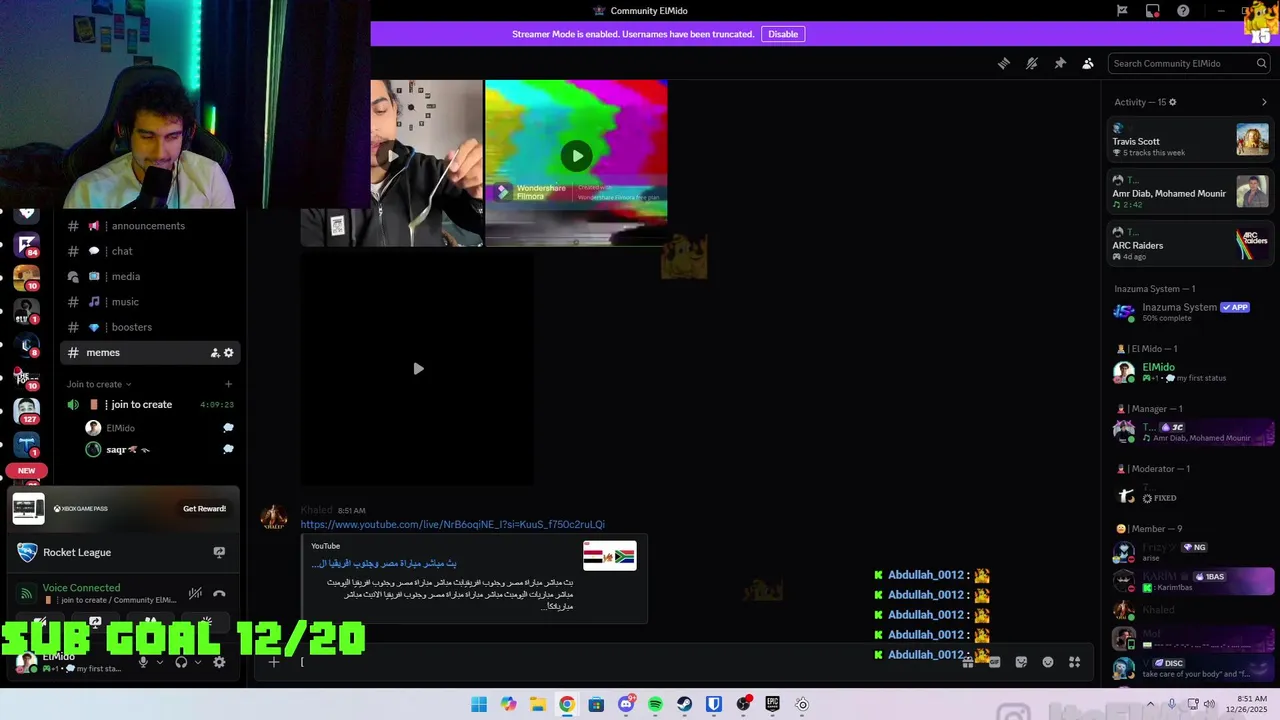The height and width of the screenshot is (720, 1280).
Task: Expand the Activity panel with the chevron
Action: point(1264,102)
